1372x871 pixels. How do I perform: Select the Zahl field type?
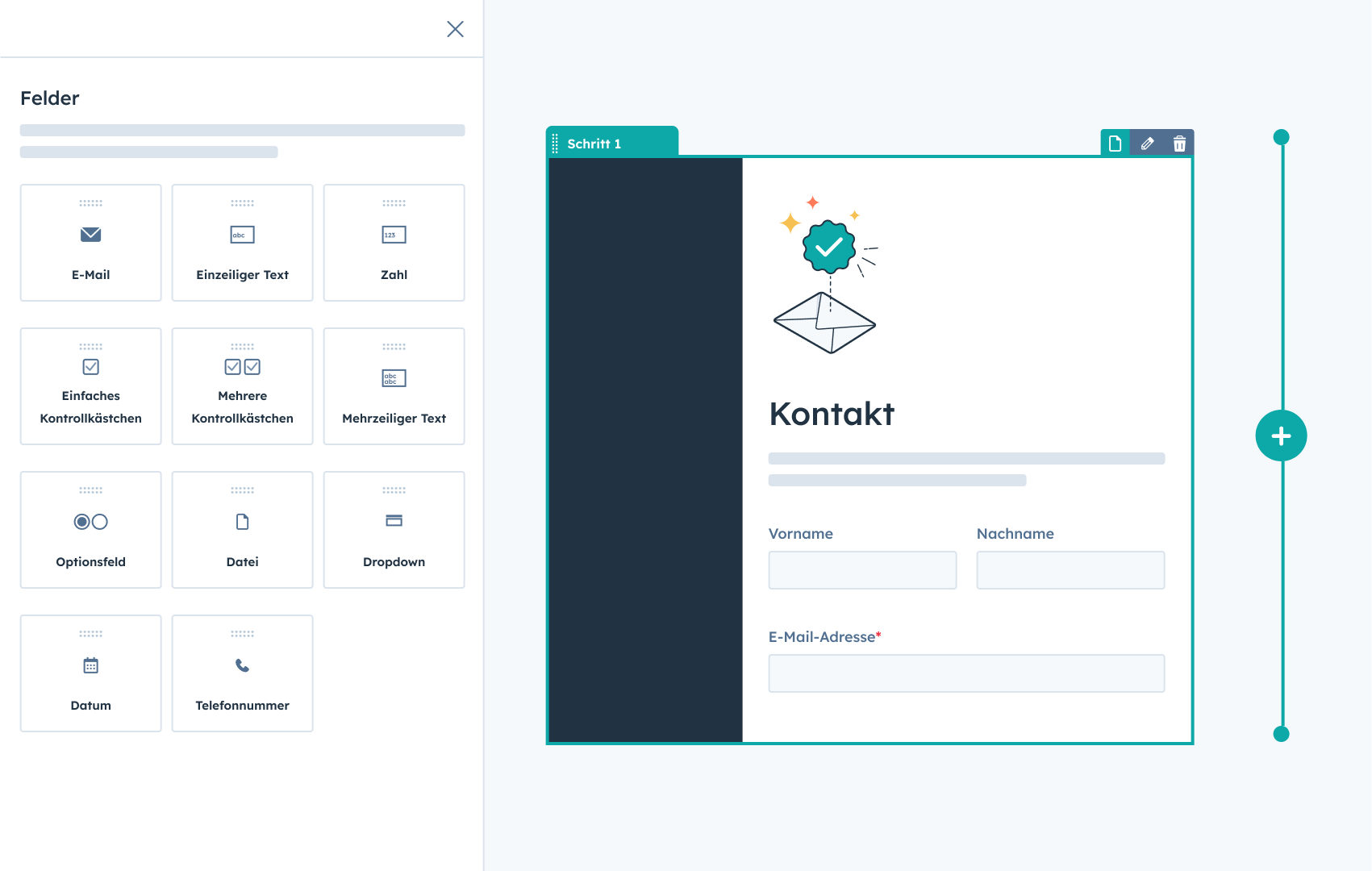coord(394,242)
